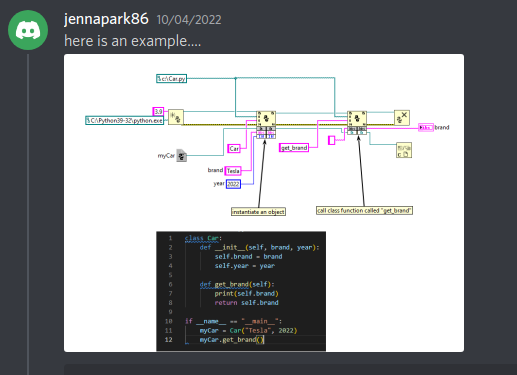Screen dimensions: 517x375
Task: Click the Tesla brand string control
Action: (x=233, y=171)
